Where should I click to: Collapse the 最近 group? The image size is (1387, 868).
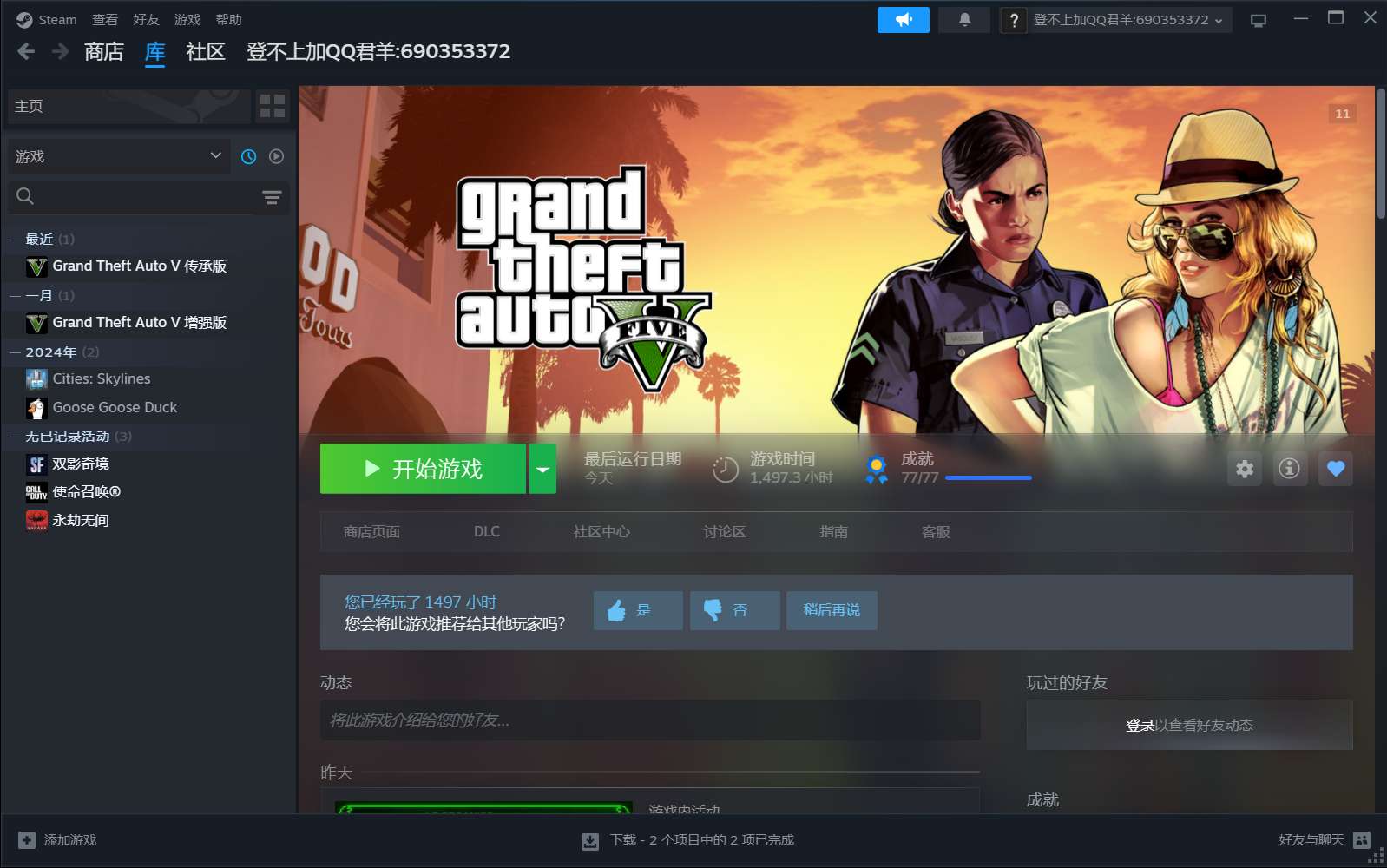[15, 239]
